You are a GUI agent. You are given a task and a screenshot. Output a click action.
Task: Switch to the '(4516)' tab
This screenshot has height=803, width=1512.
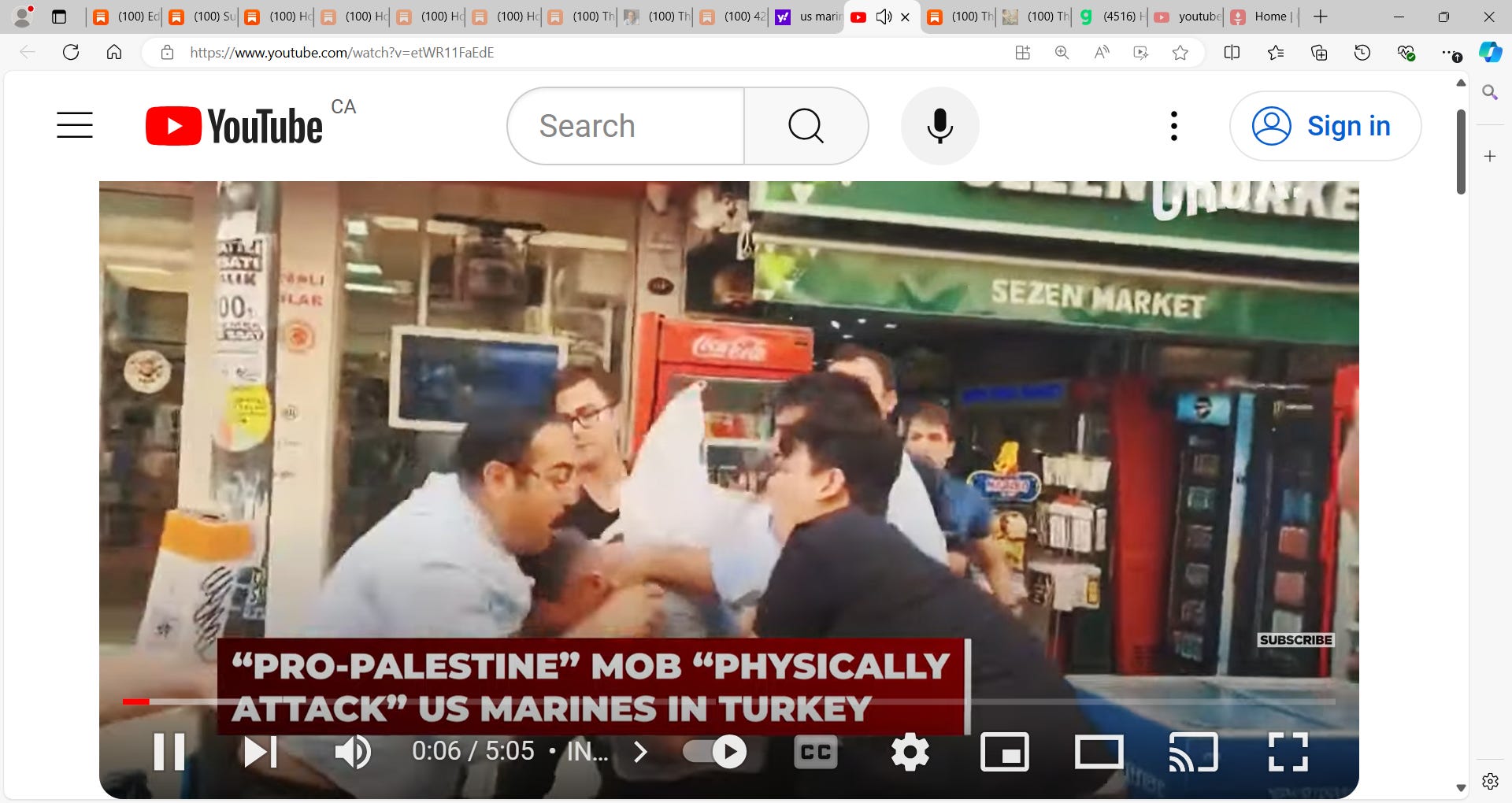click(1111, 17)
